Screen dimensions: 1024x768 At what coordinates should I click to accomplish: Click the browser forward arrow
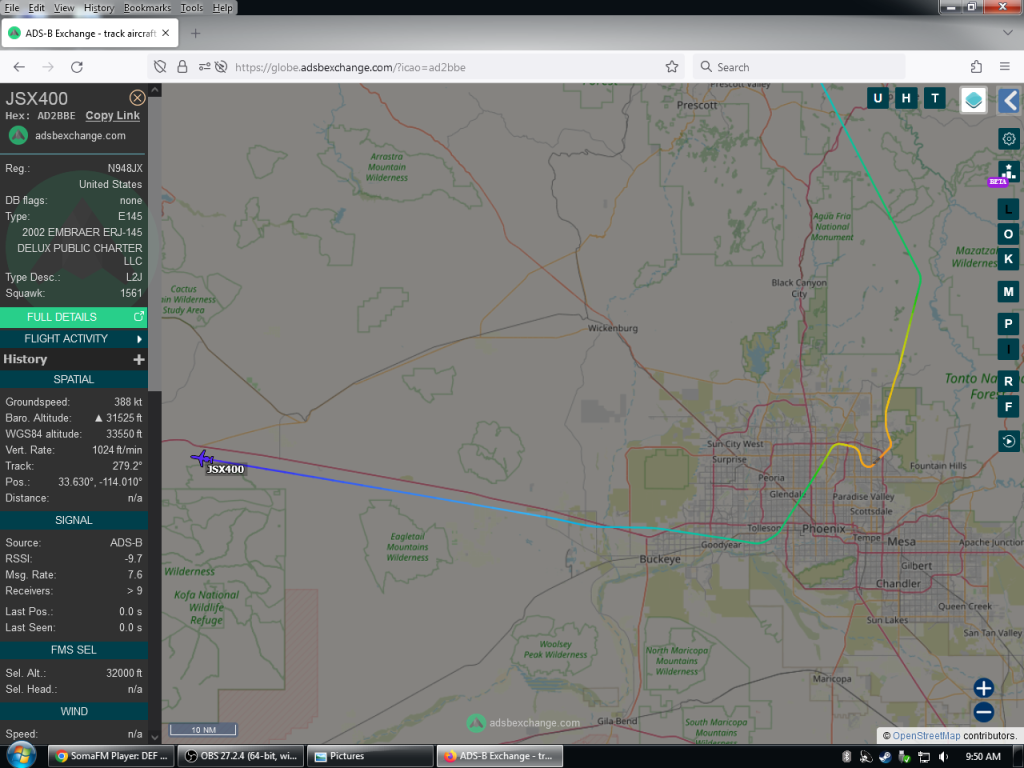[48, 67]
